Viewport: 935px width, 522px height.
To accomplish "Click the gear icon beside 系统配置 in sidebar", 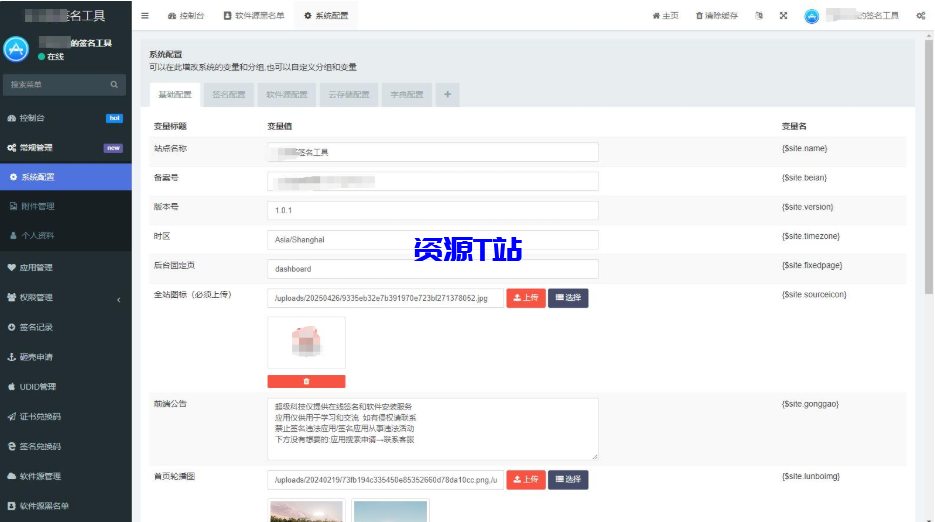I will point(13,177).
